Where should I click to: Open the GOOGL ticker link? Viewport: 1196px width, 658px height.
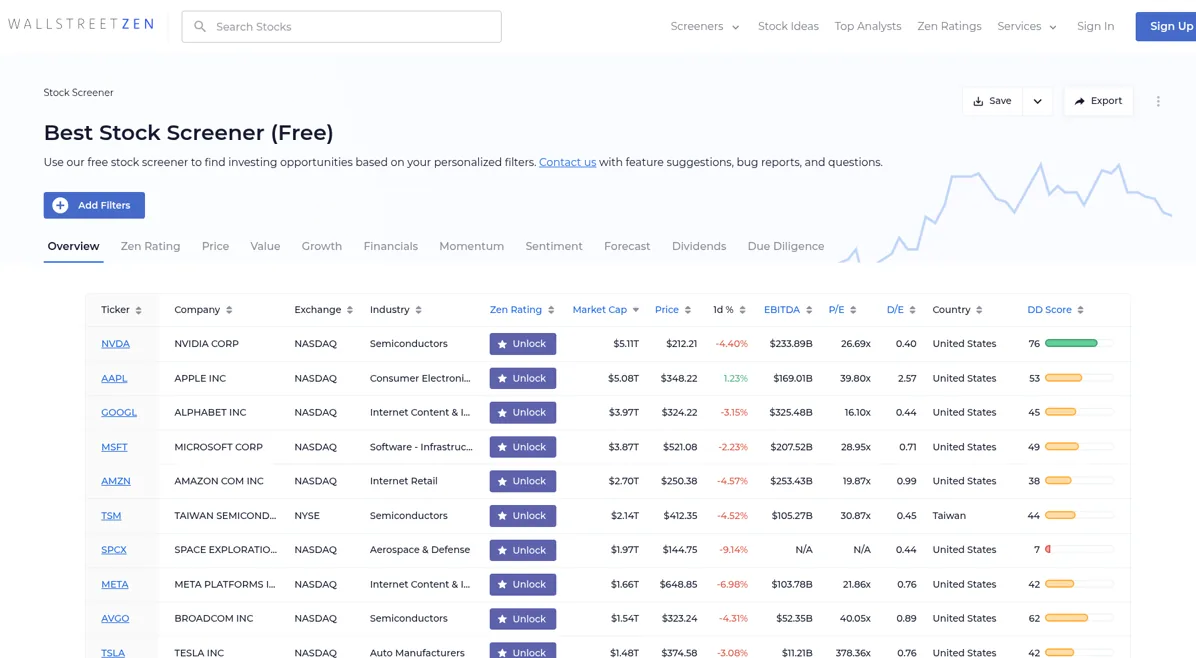tap(119, 412)
